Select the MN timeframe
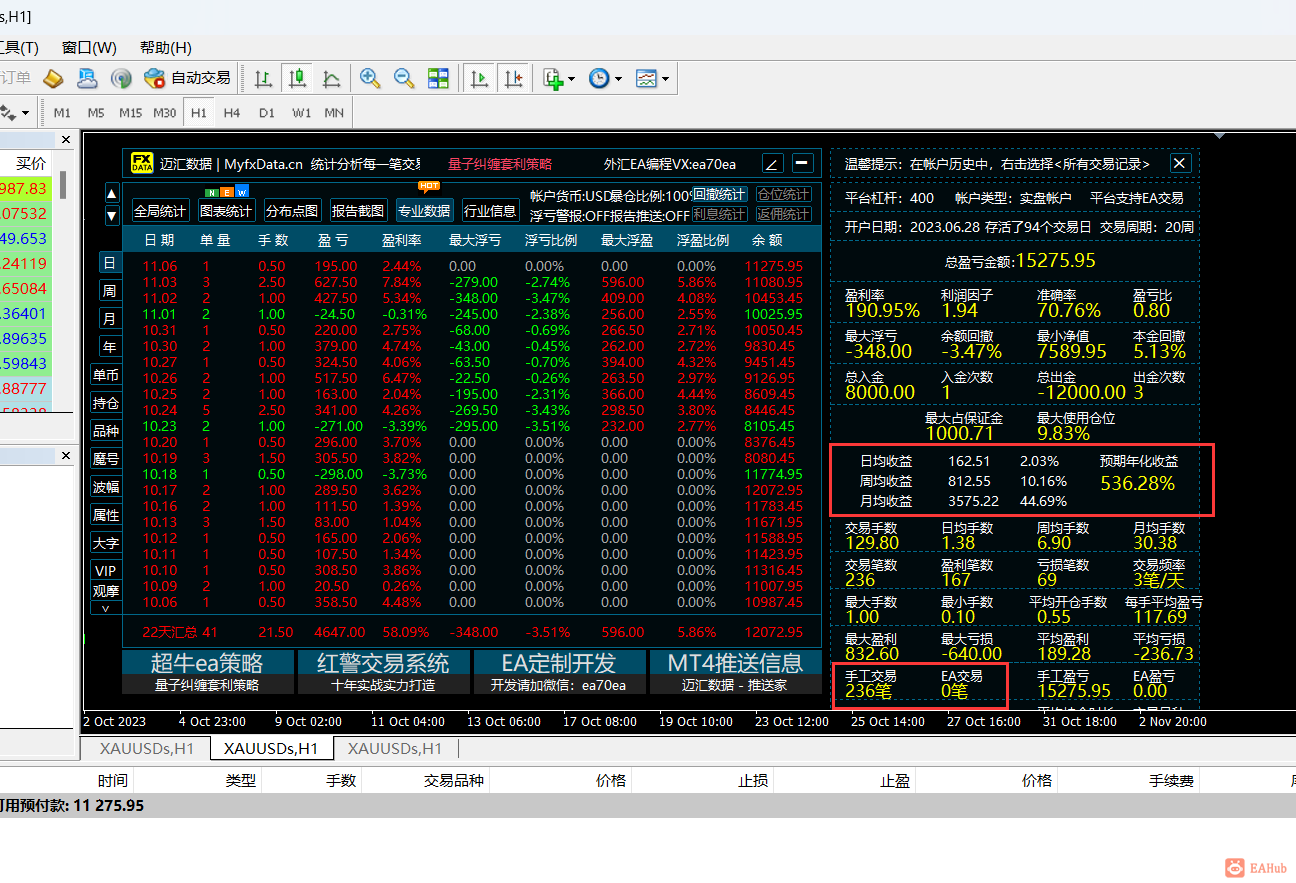This screenshot has width=1296, height=883. point(334,113)
